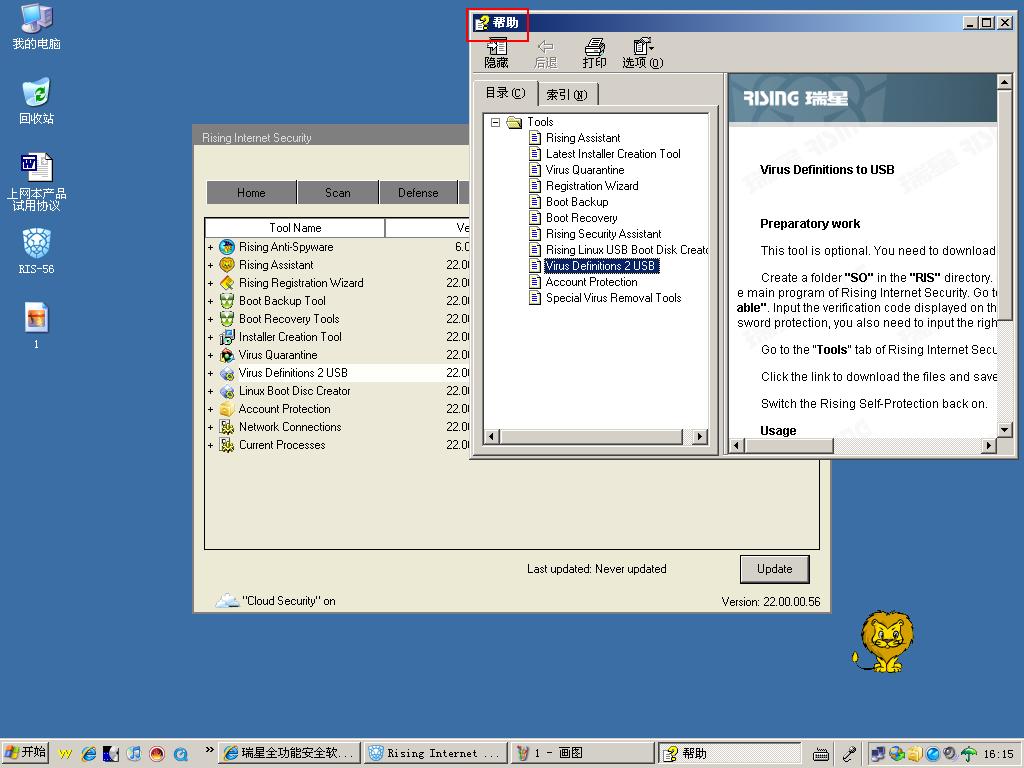Open the Contents (目录) tab in Help
This screenshot has width=1024, height=768.
tap(505, 93)
